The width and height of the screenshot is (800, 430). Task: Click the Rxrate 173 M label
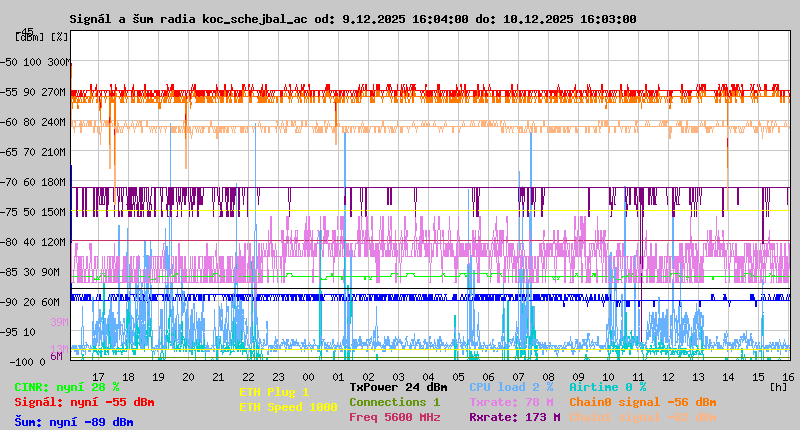(x=514, y=417)
